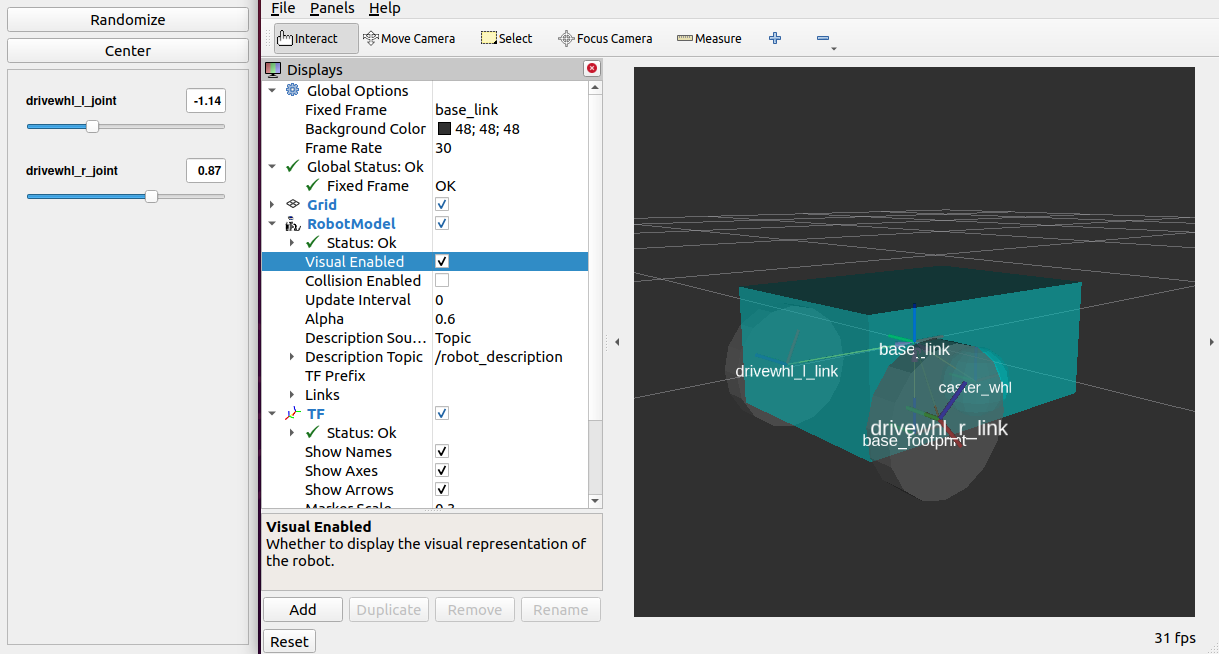Click the Randomize button

[x=128, y=20]
